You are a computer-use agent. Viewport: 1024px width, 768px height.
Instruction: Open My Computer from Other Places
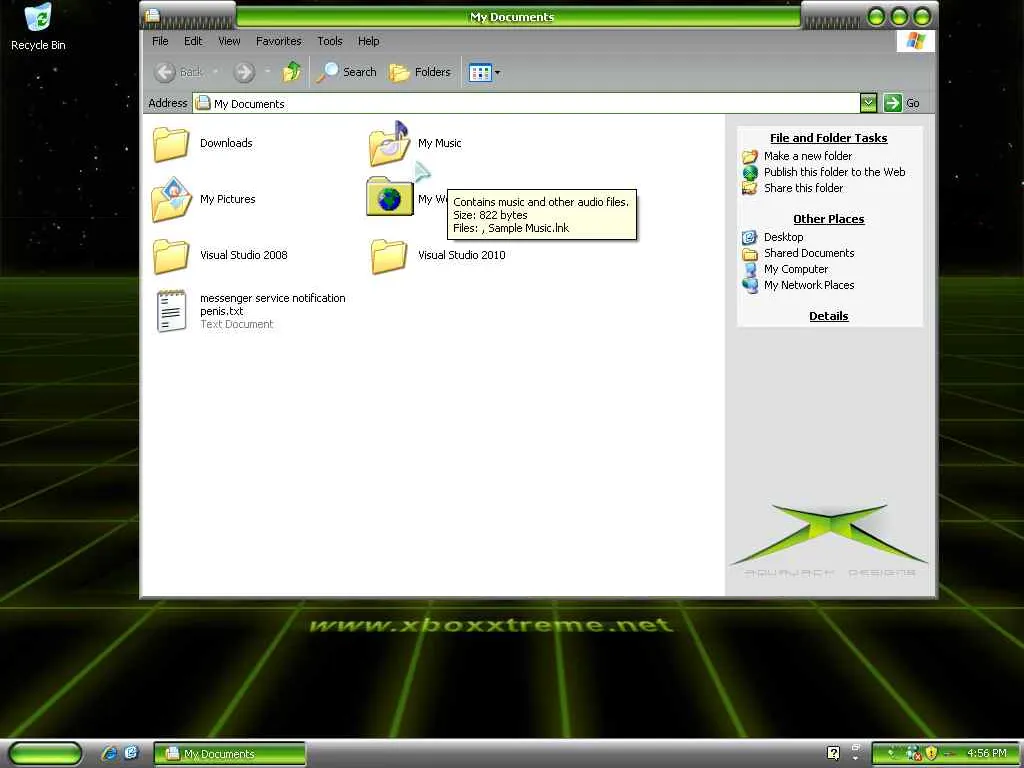pyautogui.click(x=796, y=269)
